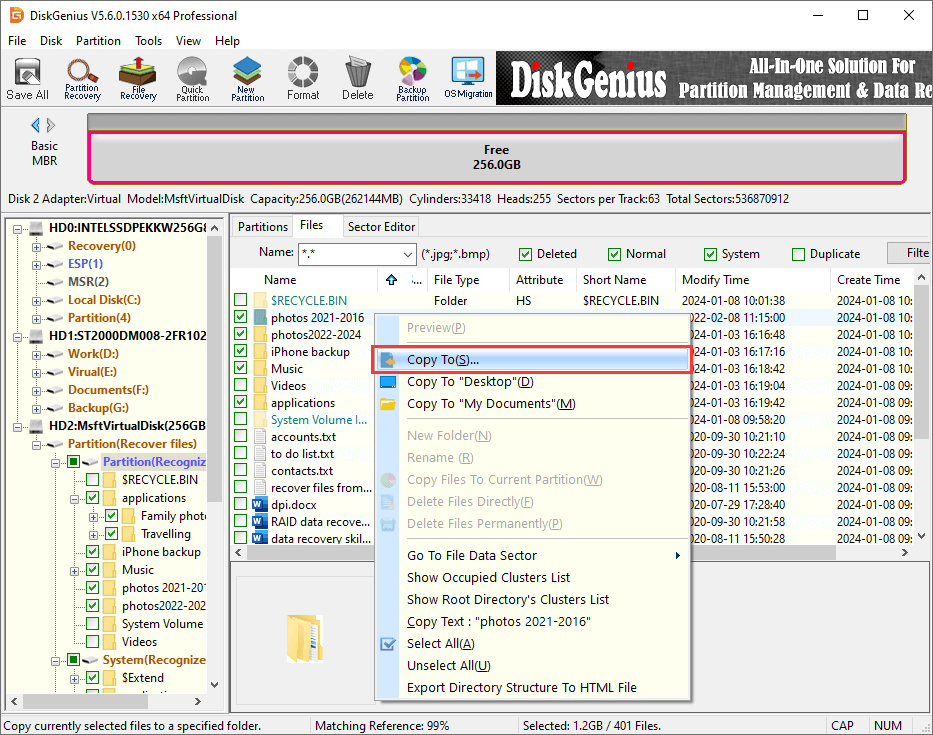Choose Copy To(S)... from context menu
The image size is (933, 735).
tap(532, 360)
